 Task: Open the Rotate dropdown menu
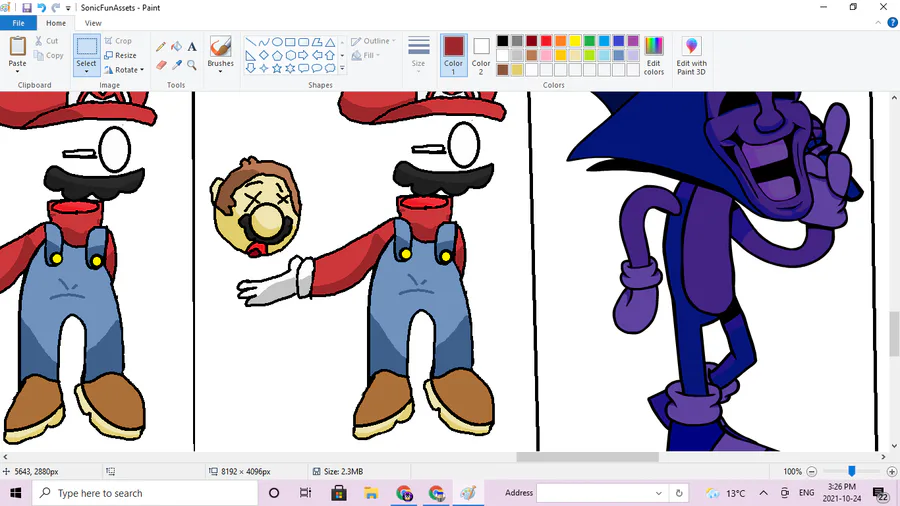coord(125,70)
